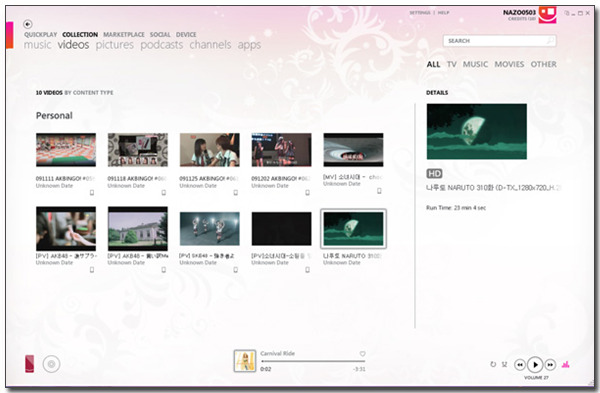600x393 pixels.
Task: Click the Carnival Ride playback progress bar
Action: point(313,361)
